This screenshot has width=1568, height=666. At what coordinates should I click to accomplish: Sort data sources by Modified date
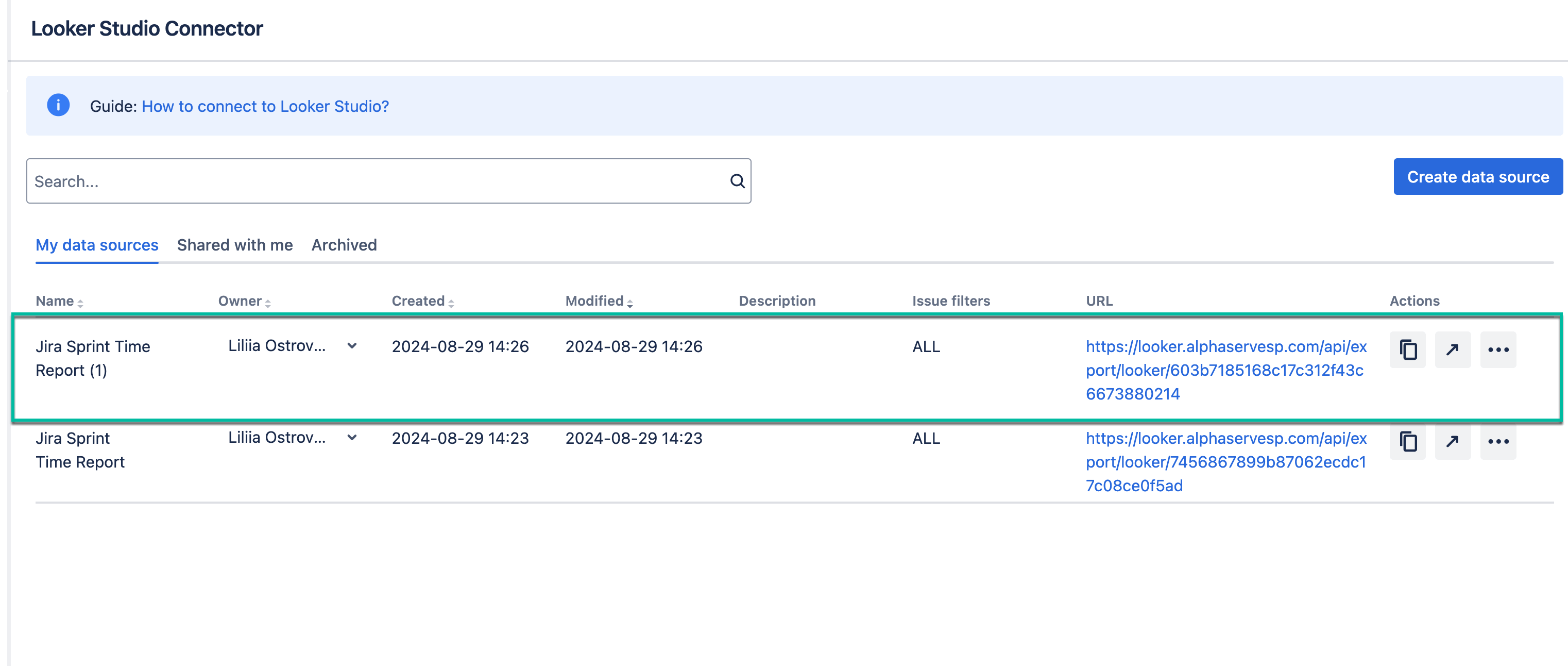pos(630,302)
